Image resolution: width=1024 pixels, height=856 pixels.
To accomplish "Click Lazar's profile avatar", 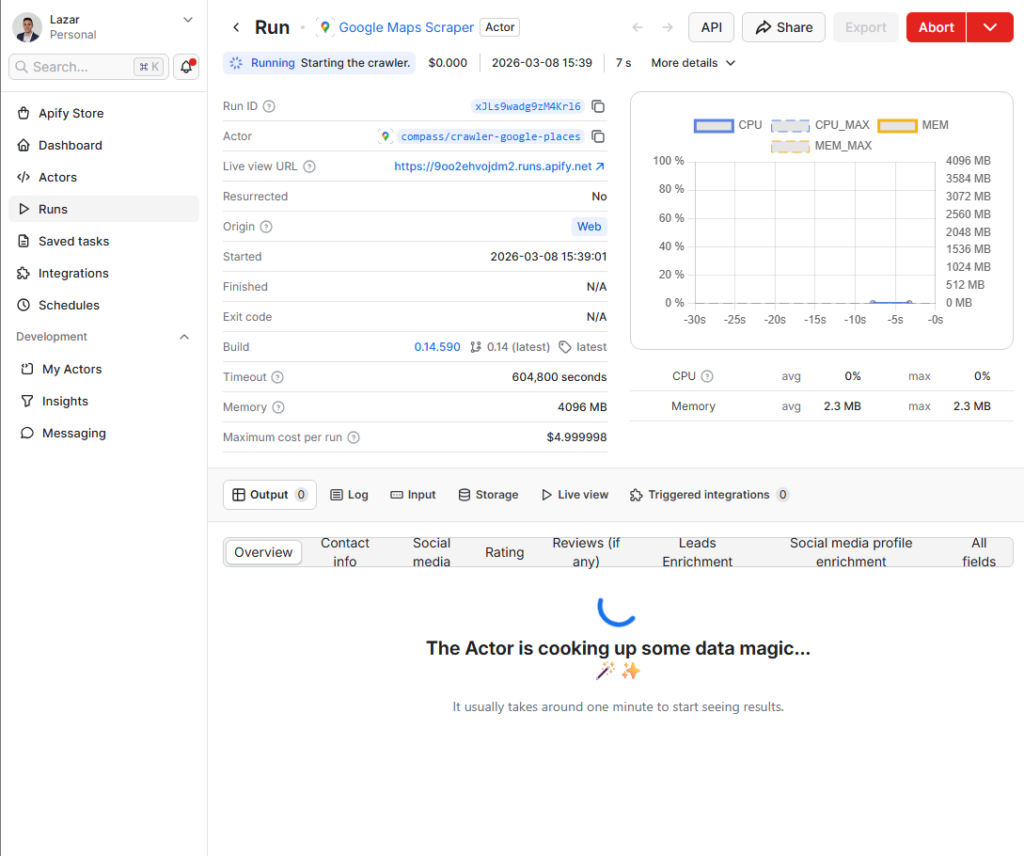I will tap(27, 27).
